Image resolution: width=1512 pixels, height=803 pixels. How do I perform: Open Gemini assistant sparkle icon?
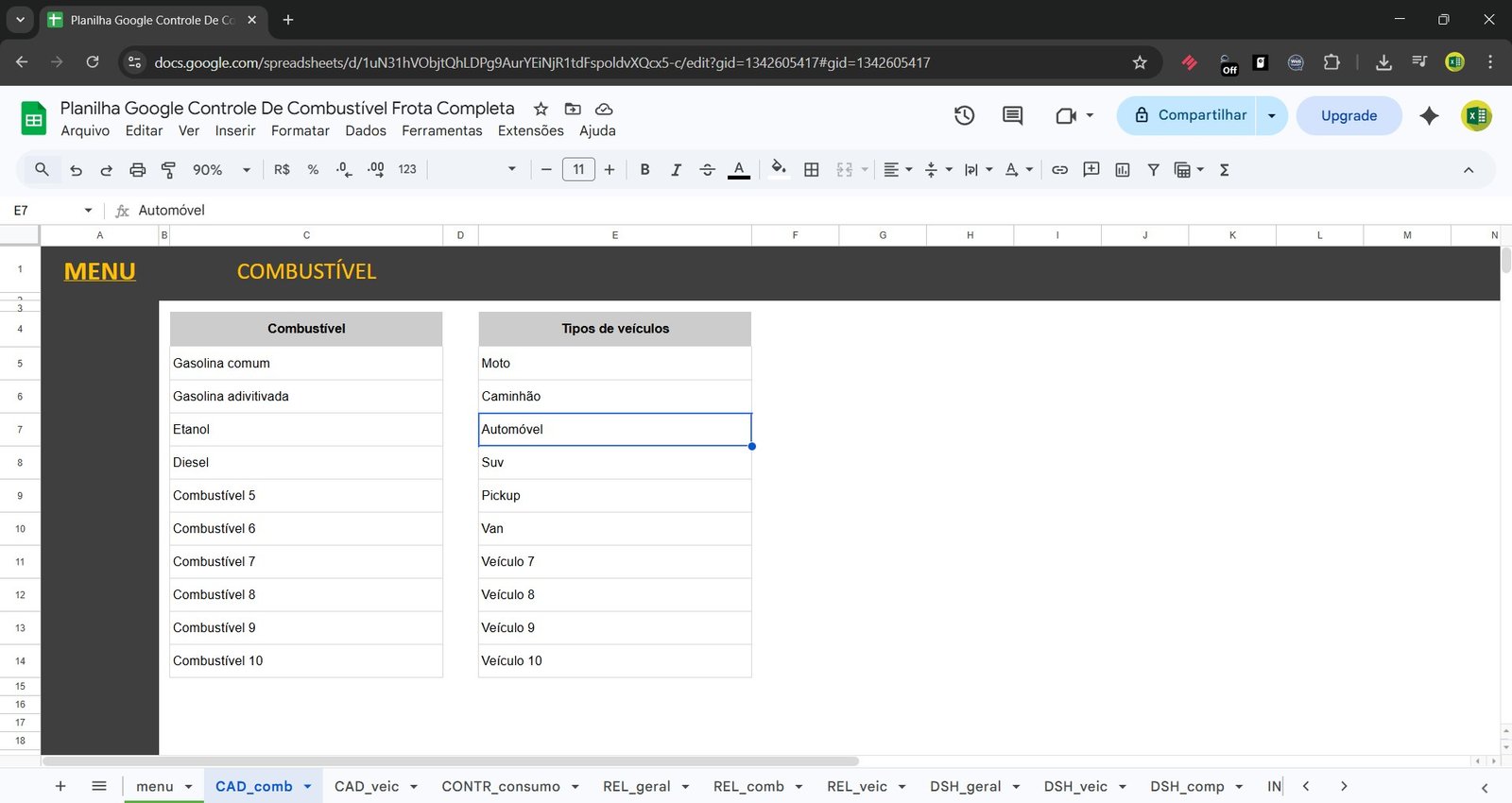[x=1429, y=115]
